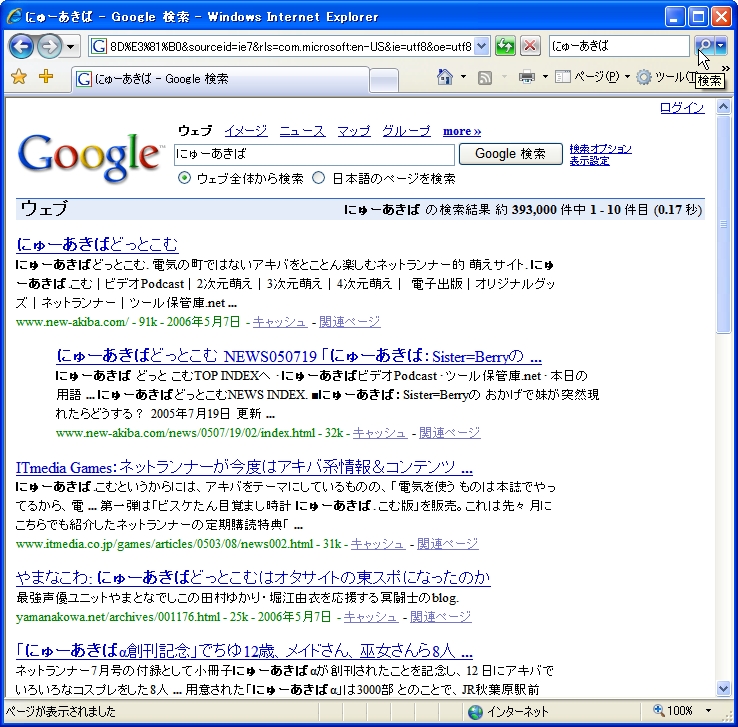Open 表示設定 link
Screen dimensions: 738x727
pyautogui.click(x=589, y=161)
